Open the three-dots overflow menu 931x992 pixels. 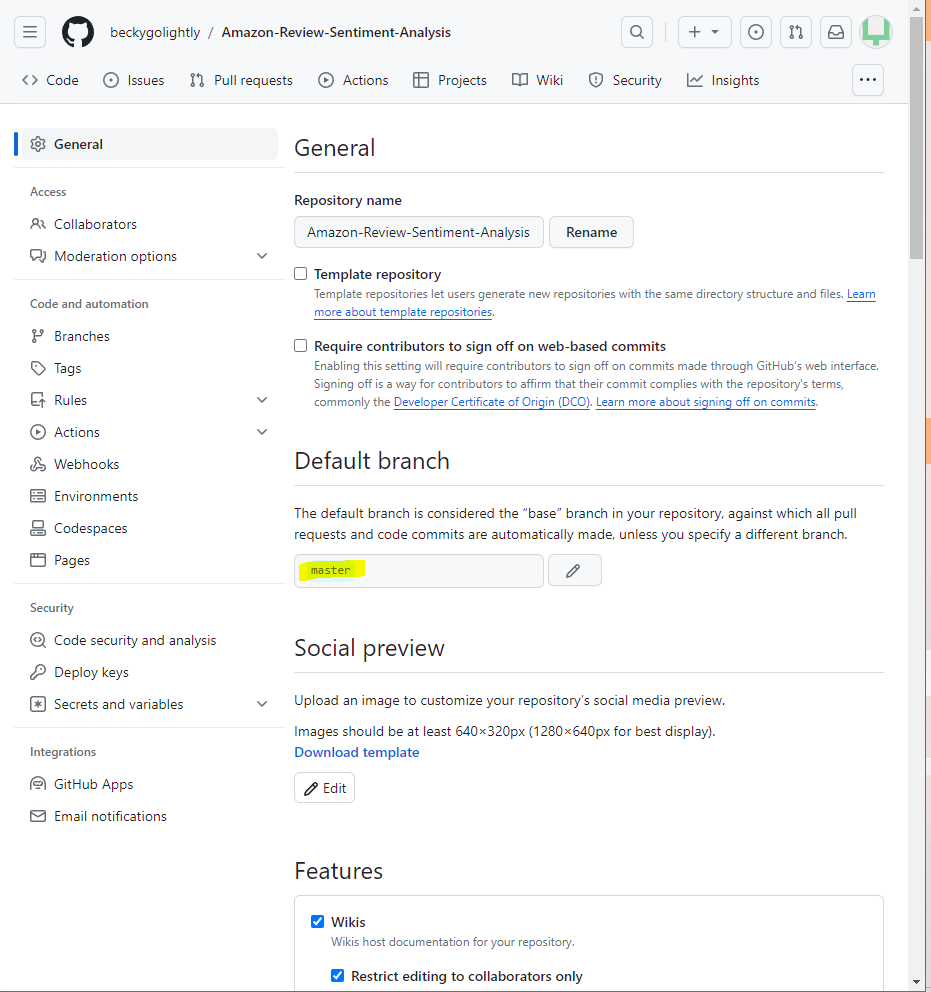(x=868, y=80)
